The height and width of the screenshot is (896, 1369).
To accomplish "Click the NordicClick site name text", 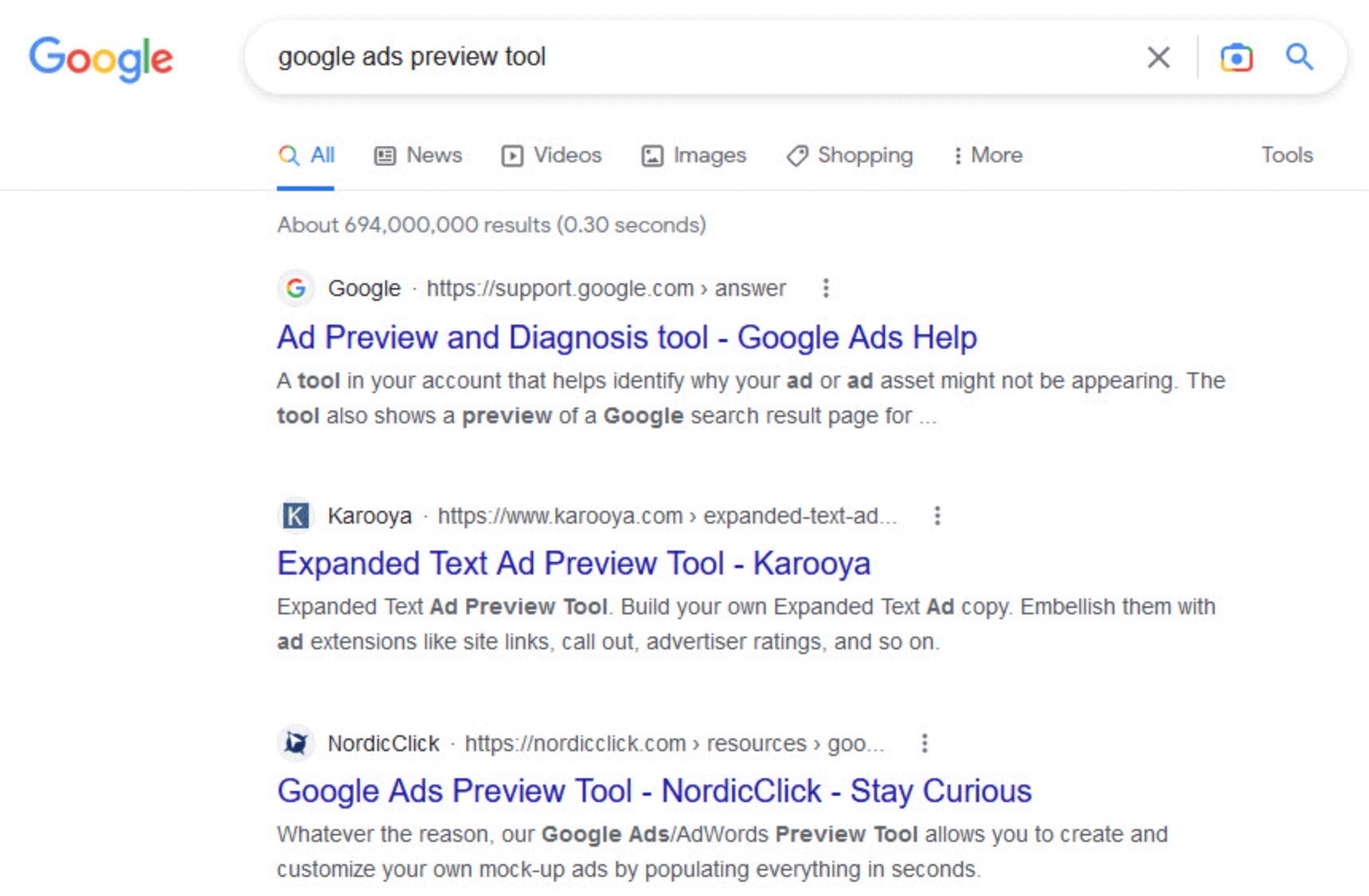I will (x=383, y=743).
